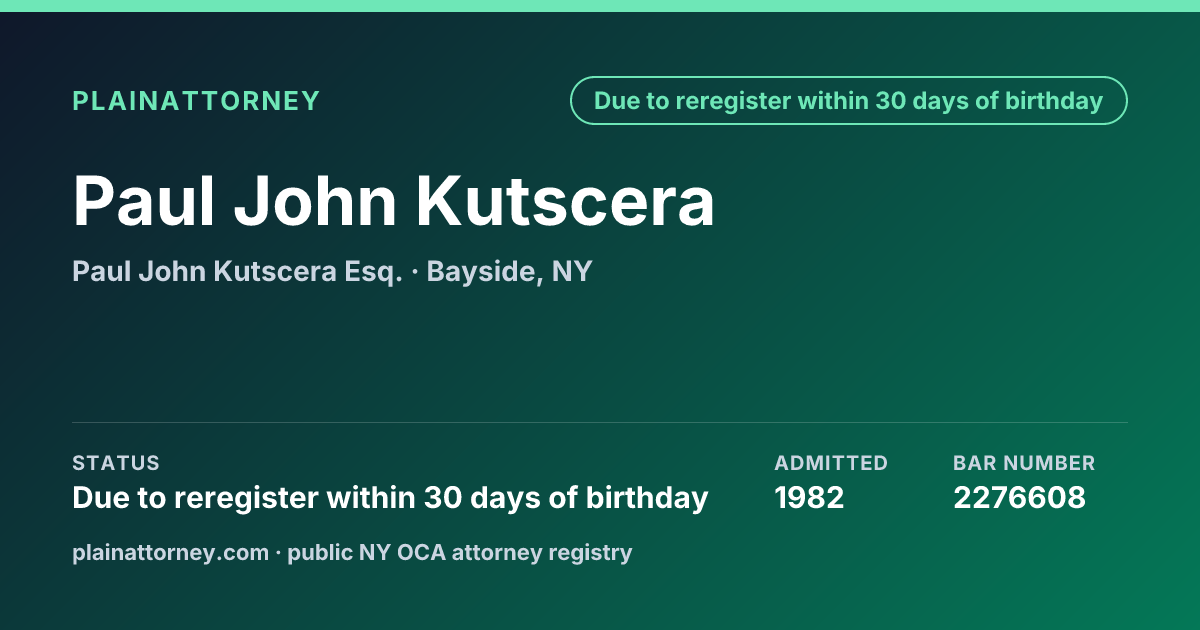Select the large Paul John Kutscera heading

click(x=394, y=202)
